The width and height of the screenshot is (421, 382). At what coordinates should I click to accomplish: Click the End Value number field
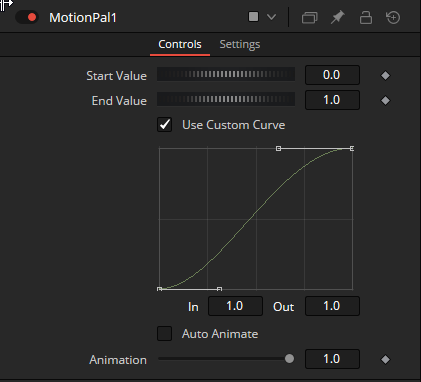click(332, 100)
